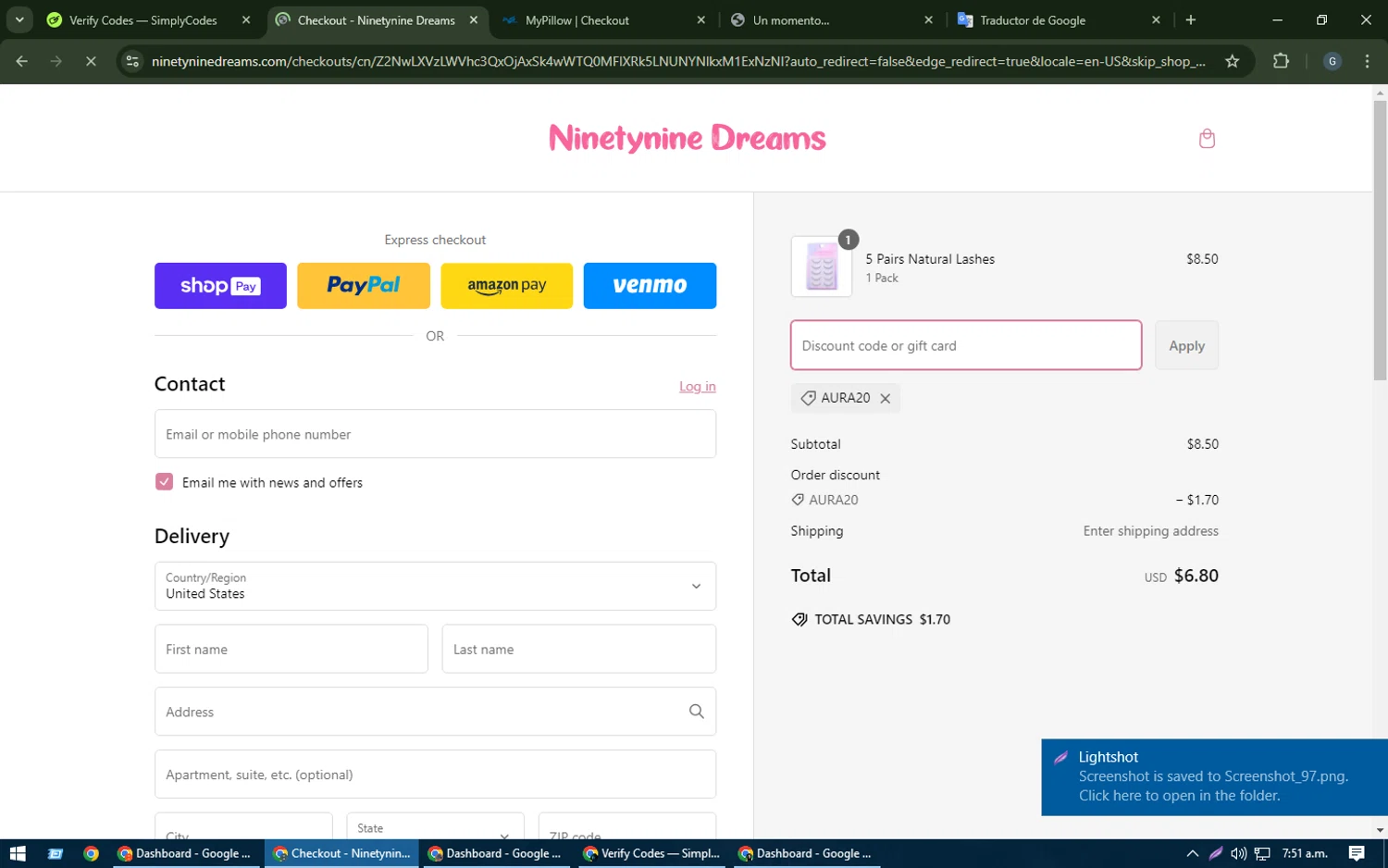Open Verify Codes window in taskbar
Viewport: 1388px width, 868px height.
point(651,853)
